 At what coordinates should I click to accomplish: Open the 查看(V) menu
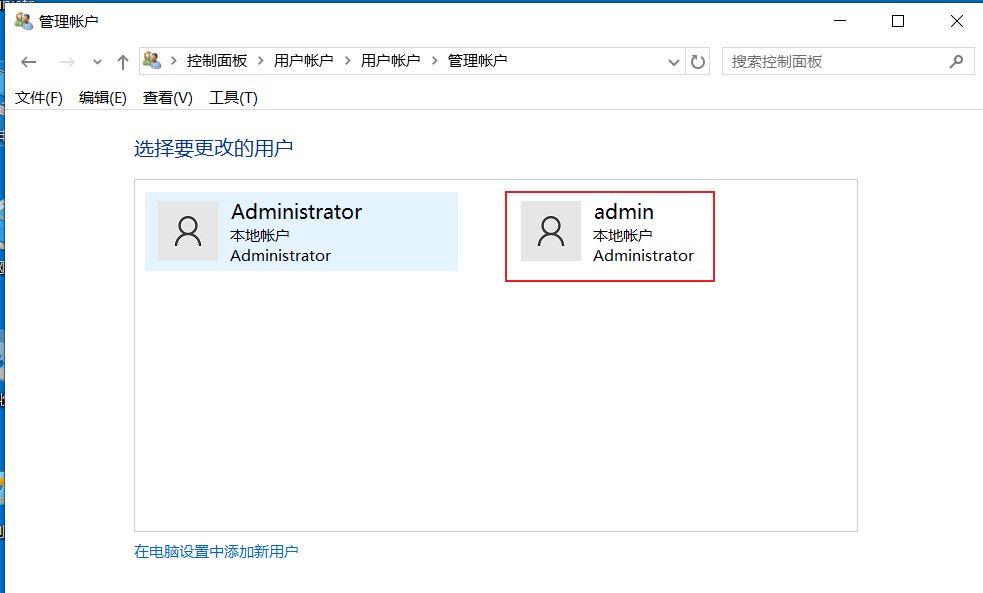[167, 97]
